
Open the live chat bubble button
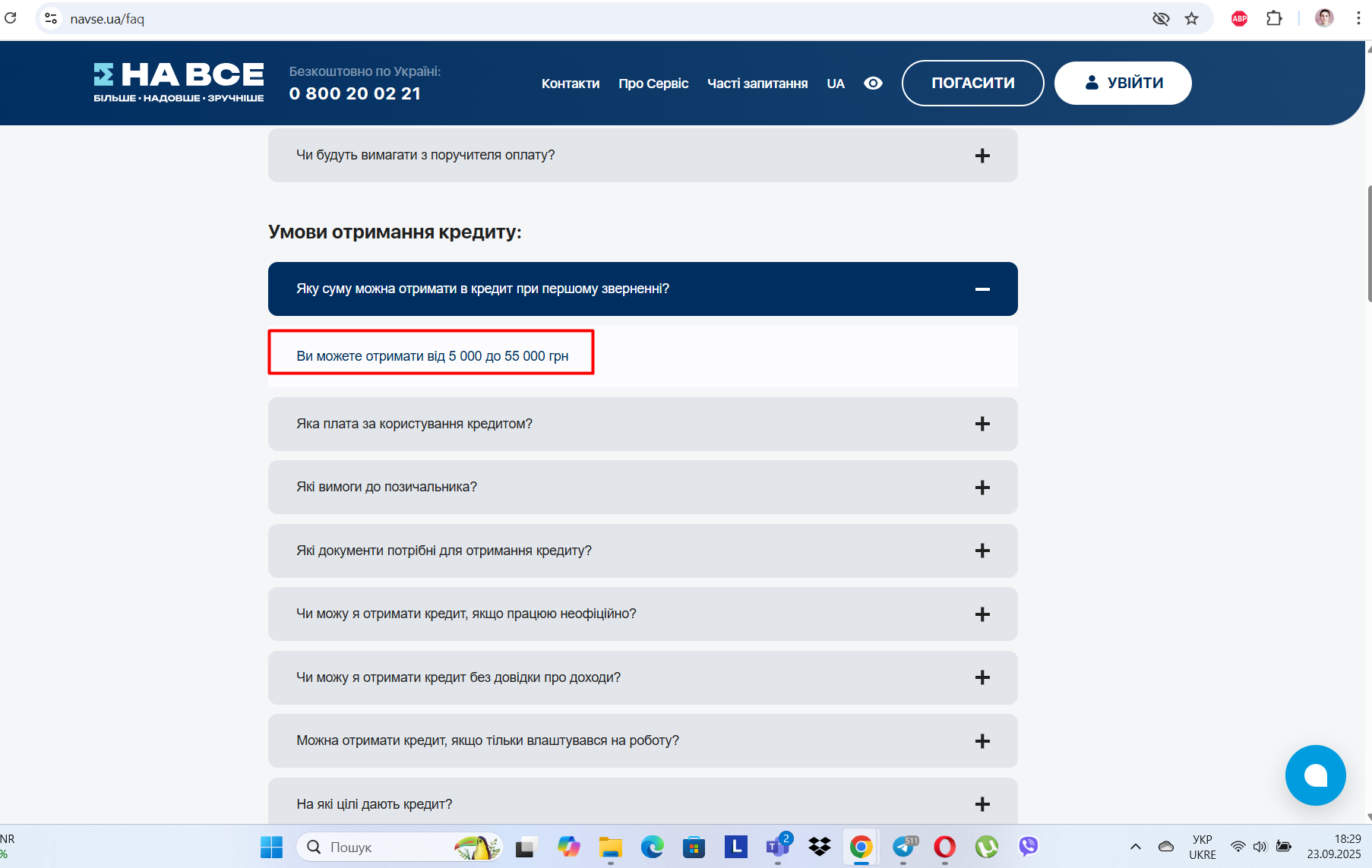1315,775
